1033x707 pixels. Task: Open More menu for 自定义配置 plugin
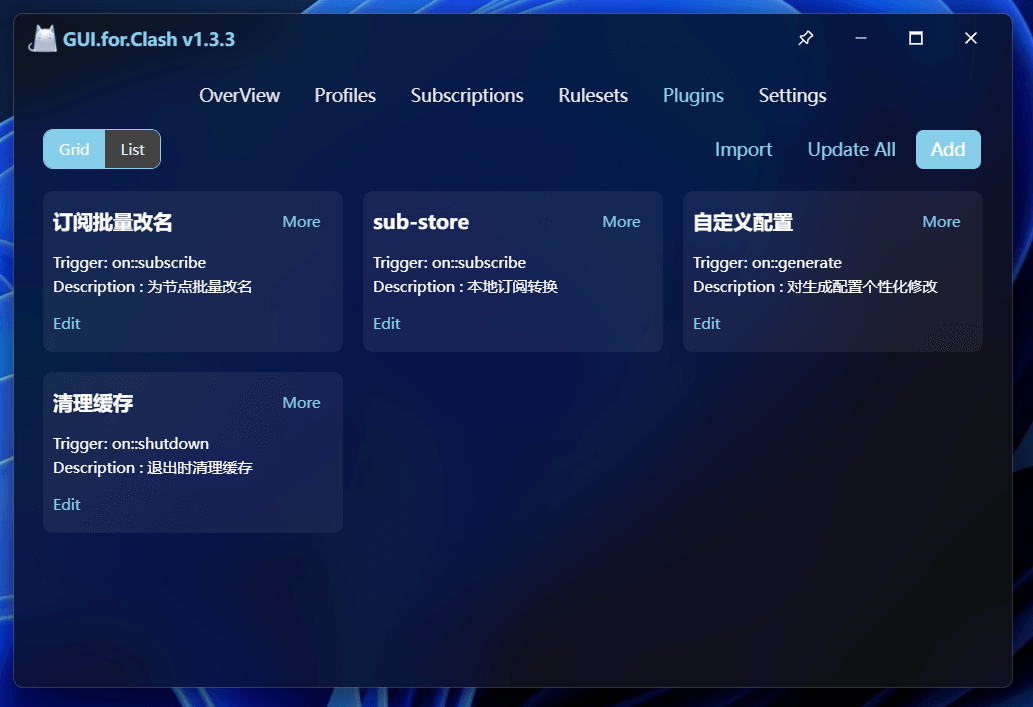941,222
